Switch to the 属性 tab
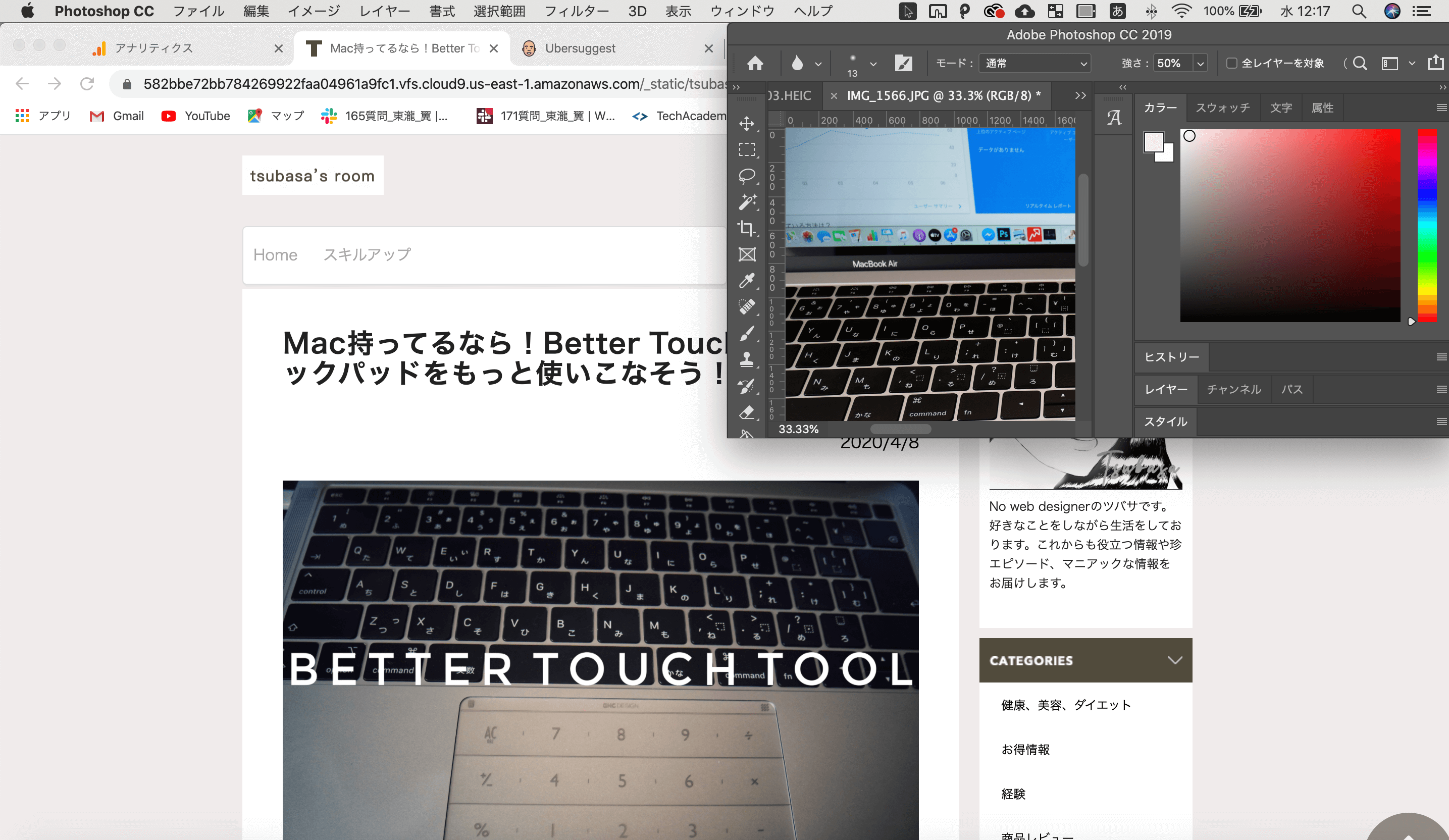This screenshot has height=840, width=1449. coord(1322,108)
